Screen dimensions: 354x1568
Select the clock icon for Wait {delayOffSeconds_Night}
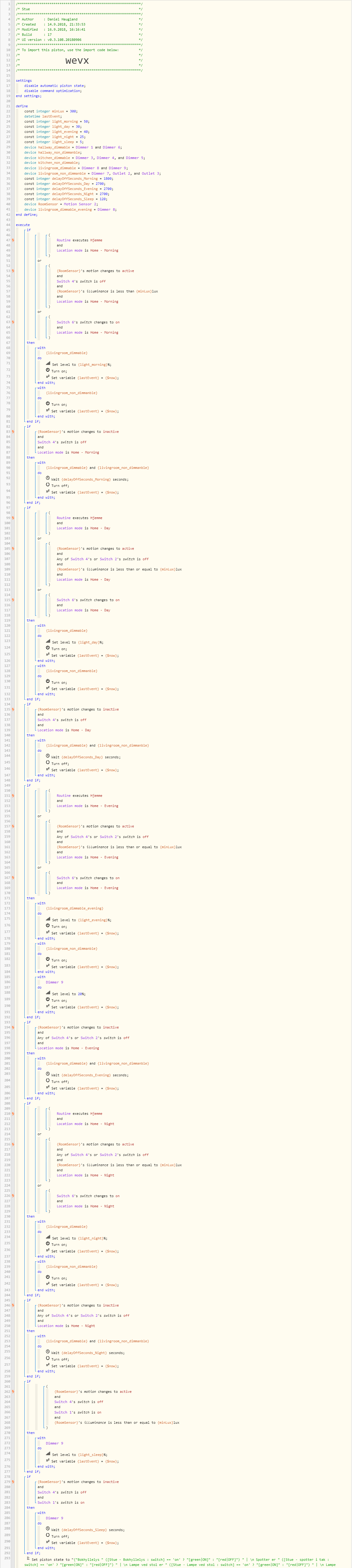coord(48,1352)
